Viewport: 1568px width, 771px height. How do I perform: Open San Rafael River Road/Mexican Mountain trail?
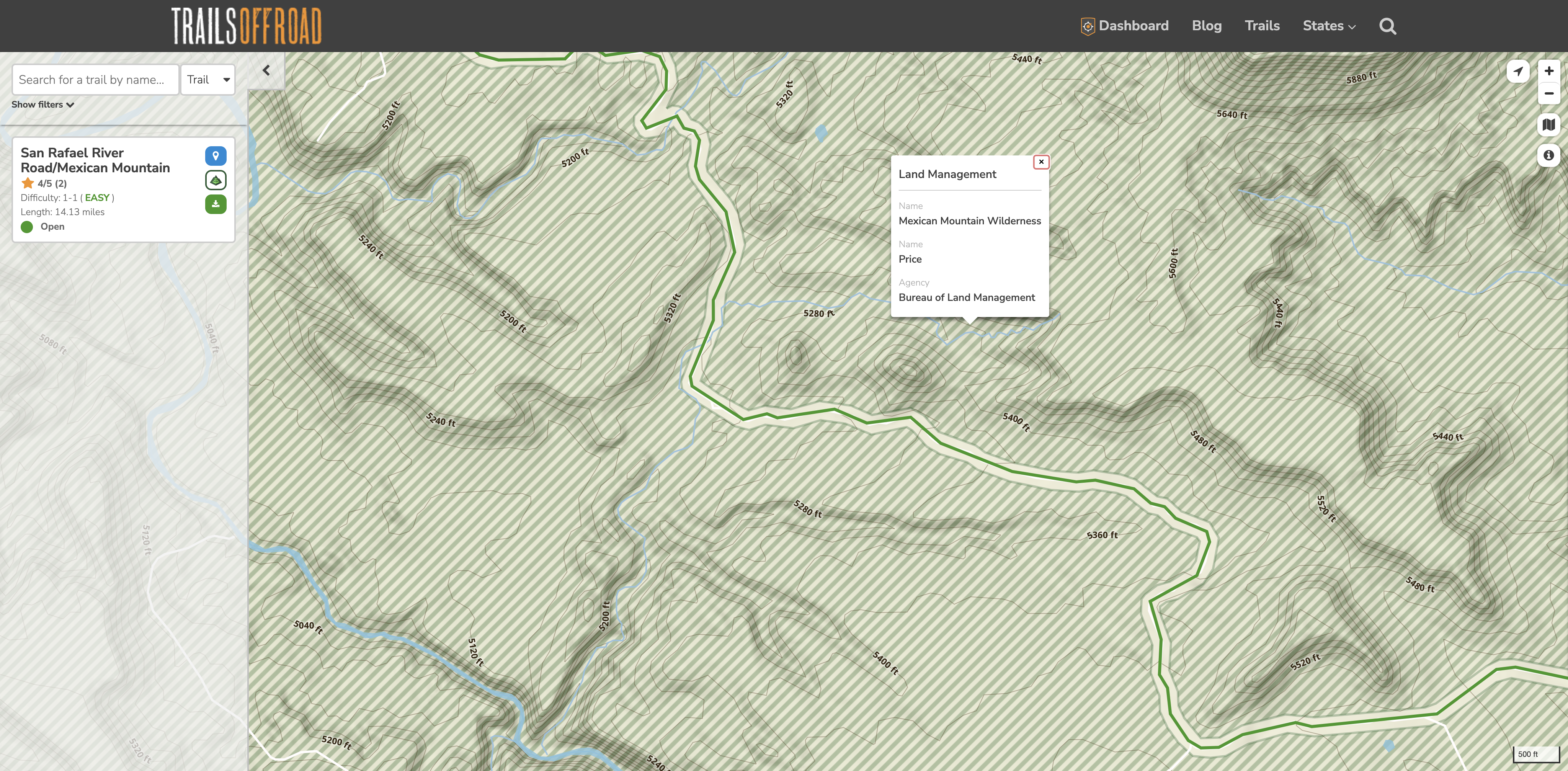[96, 160]
